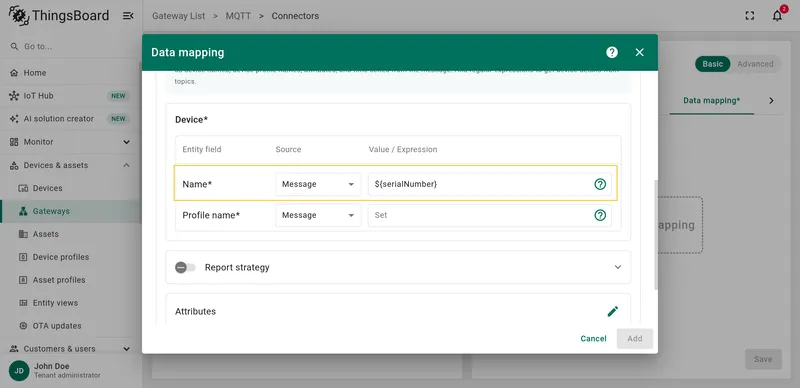
Task: Click the Add button in the dialog
Action: pos(635,338)
